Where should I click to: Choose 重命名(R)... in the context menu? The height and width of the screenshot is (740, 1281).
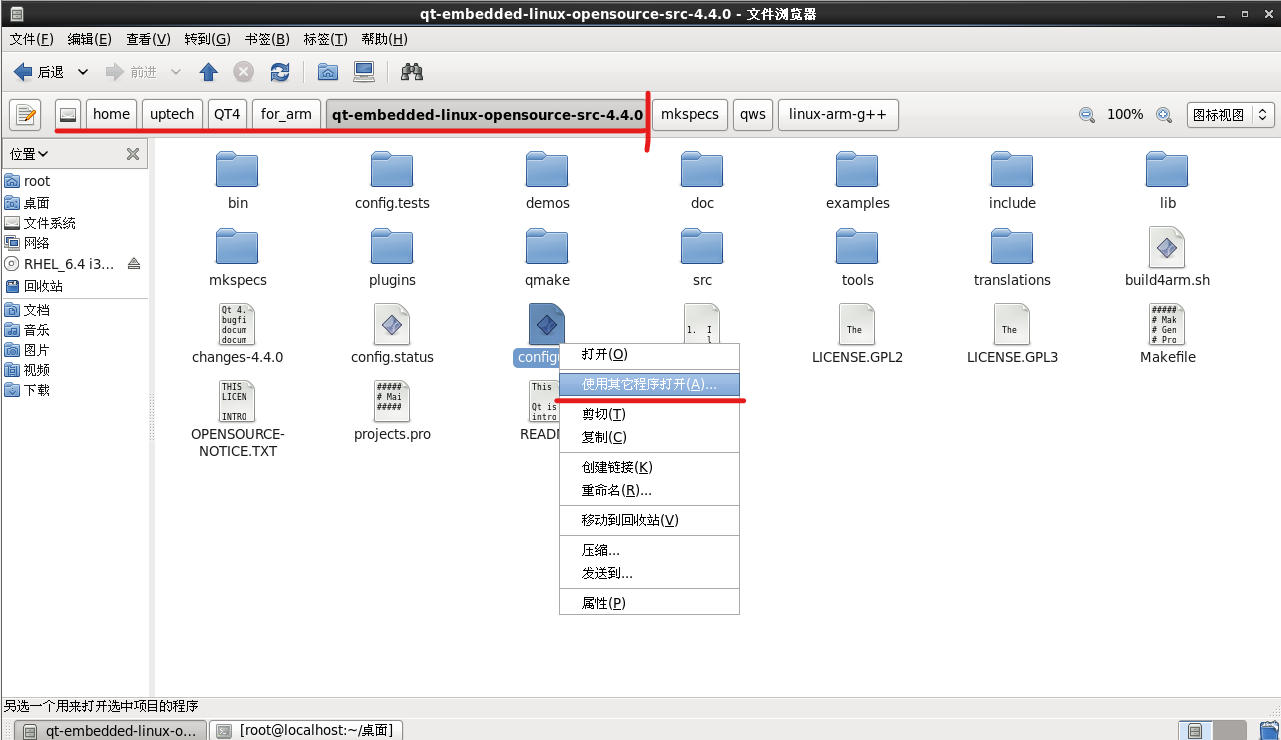click(x=649, y=490)
